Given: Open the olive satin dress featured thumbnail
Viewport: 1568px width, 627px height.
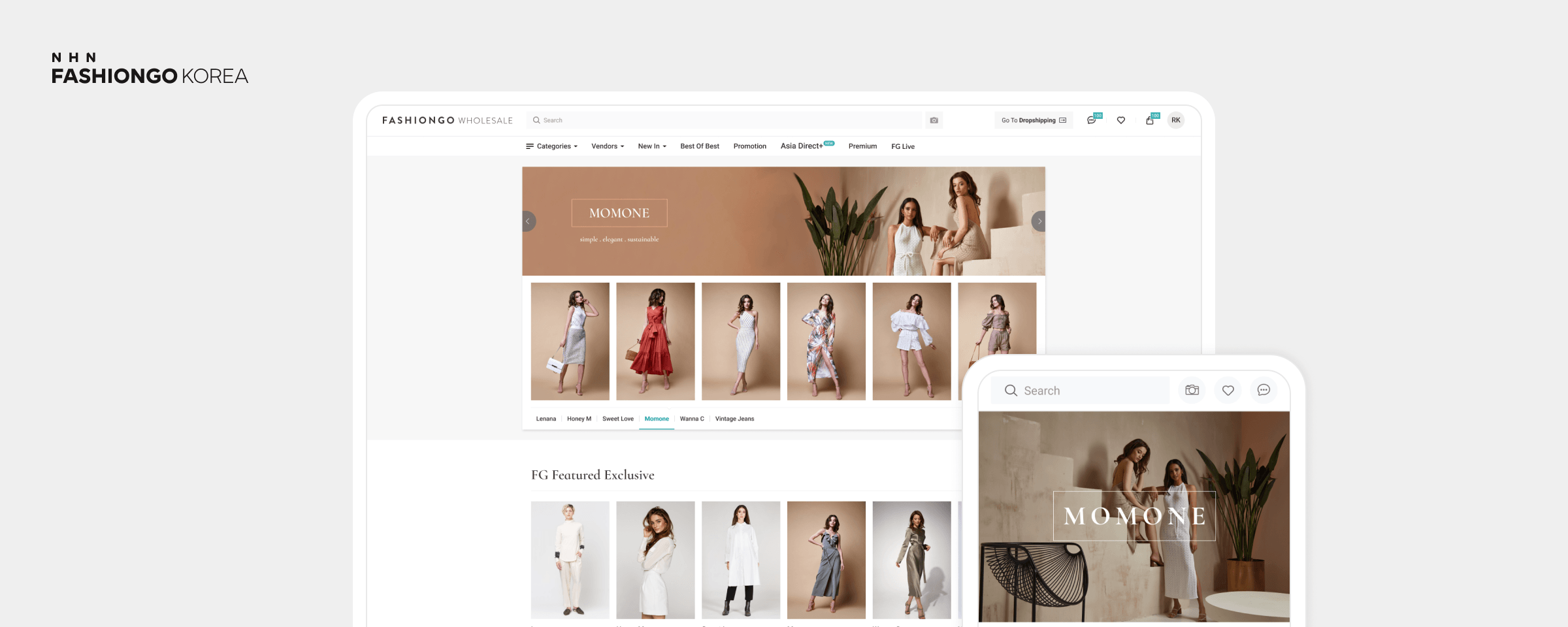Looking at the screenshot, I should click(x=912, y=560).
